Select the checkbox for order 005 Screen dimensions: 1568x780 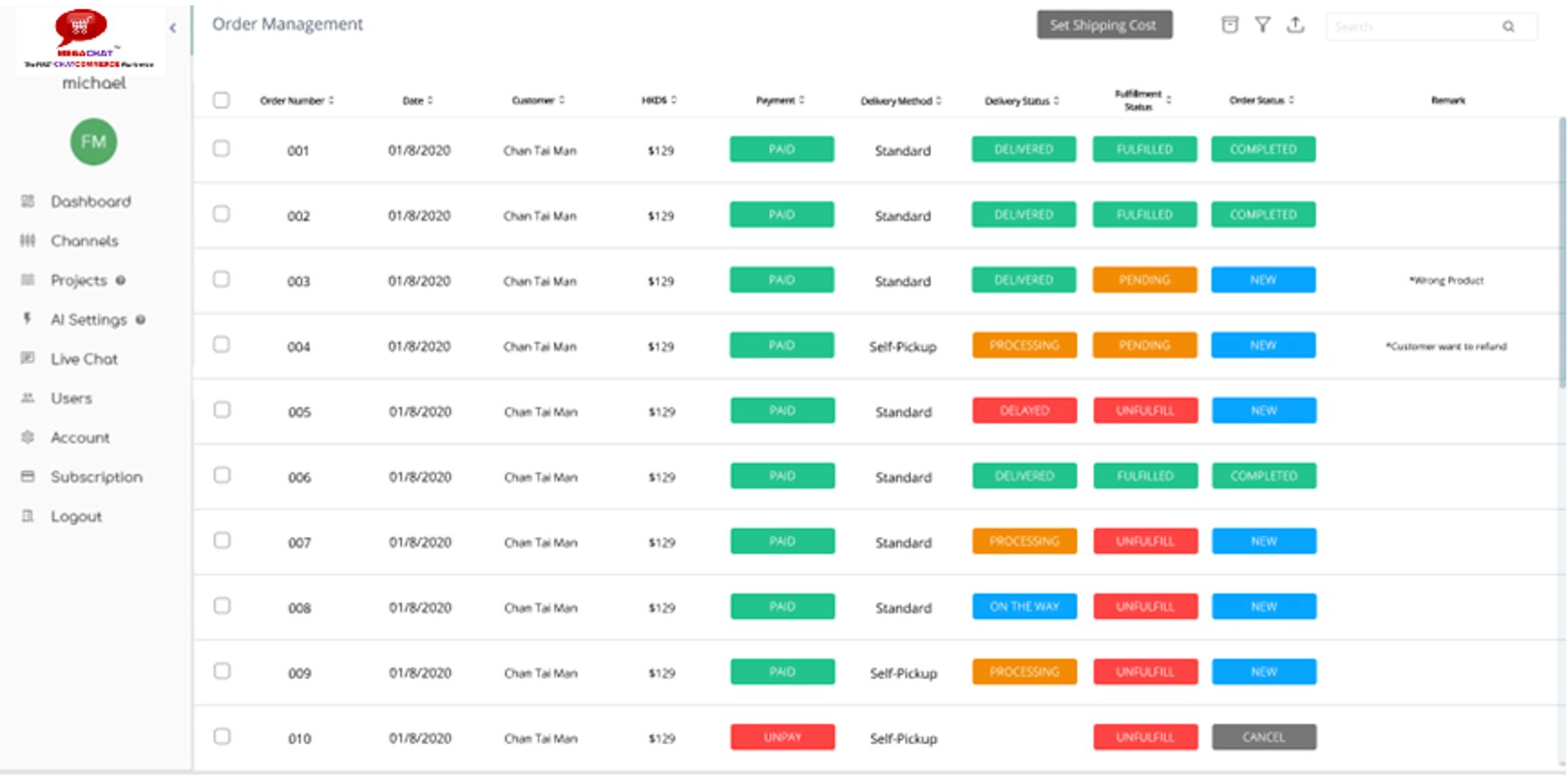pyautogui.click(x=221, y=410)
